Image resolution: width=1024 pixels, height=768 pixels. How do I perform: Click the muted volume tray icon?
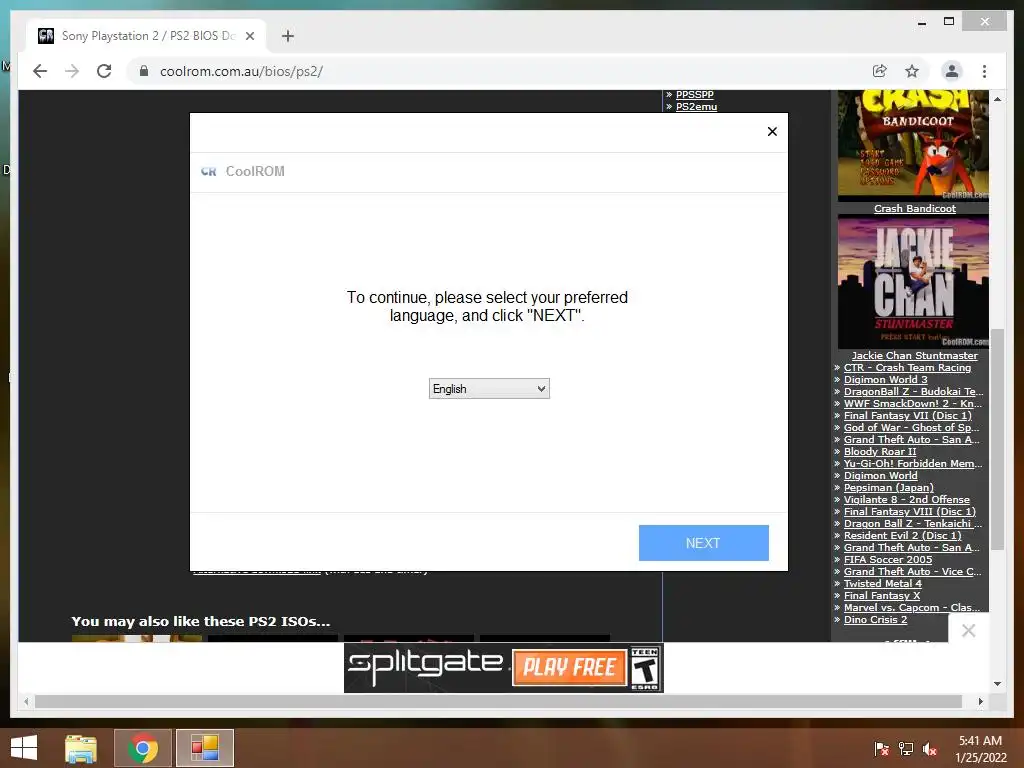[x=930, y=749]
